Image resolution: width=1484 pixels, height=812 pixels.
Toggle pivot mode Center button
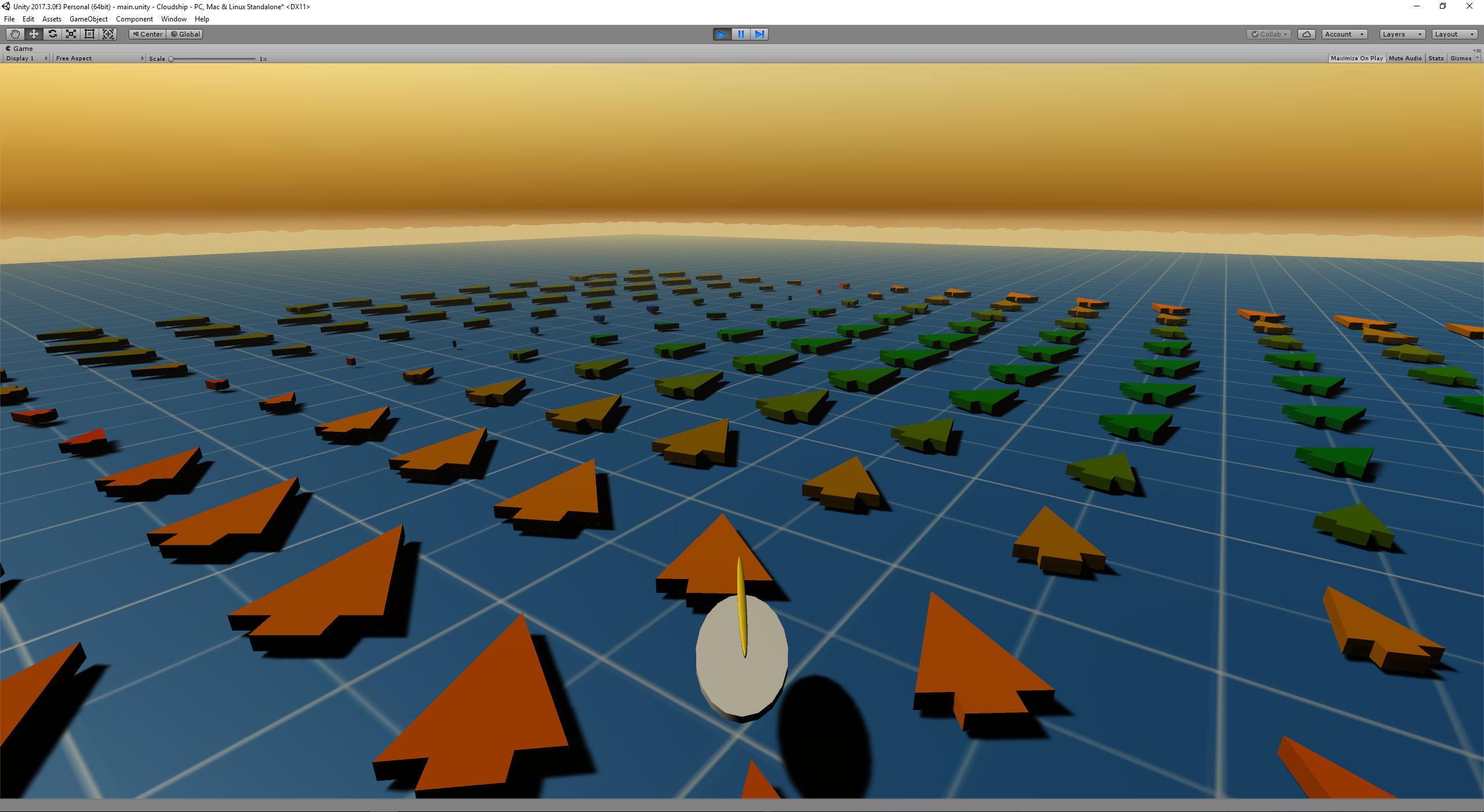click(148, 34)
